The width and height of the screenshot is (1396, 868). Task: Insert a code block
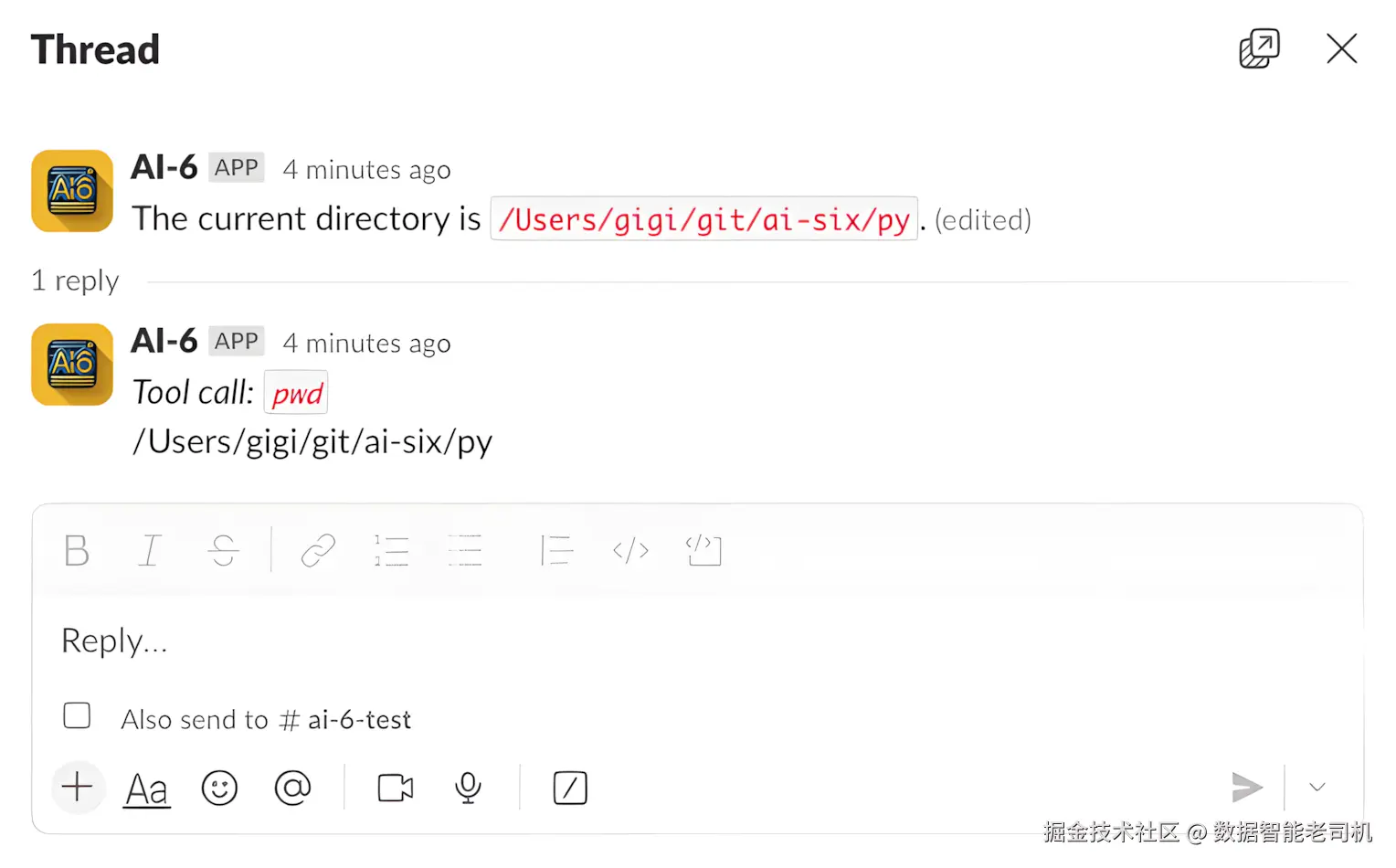click(703, 551)
